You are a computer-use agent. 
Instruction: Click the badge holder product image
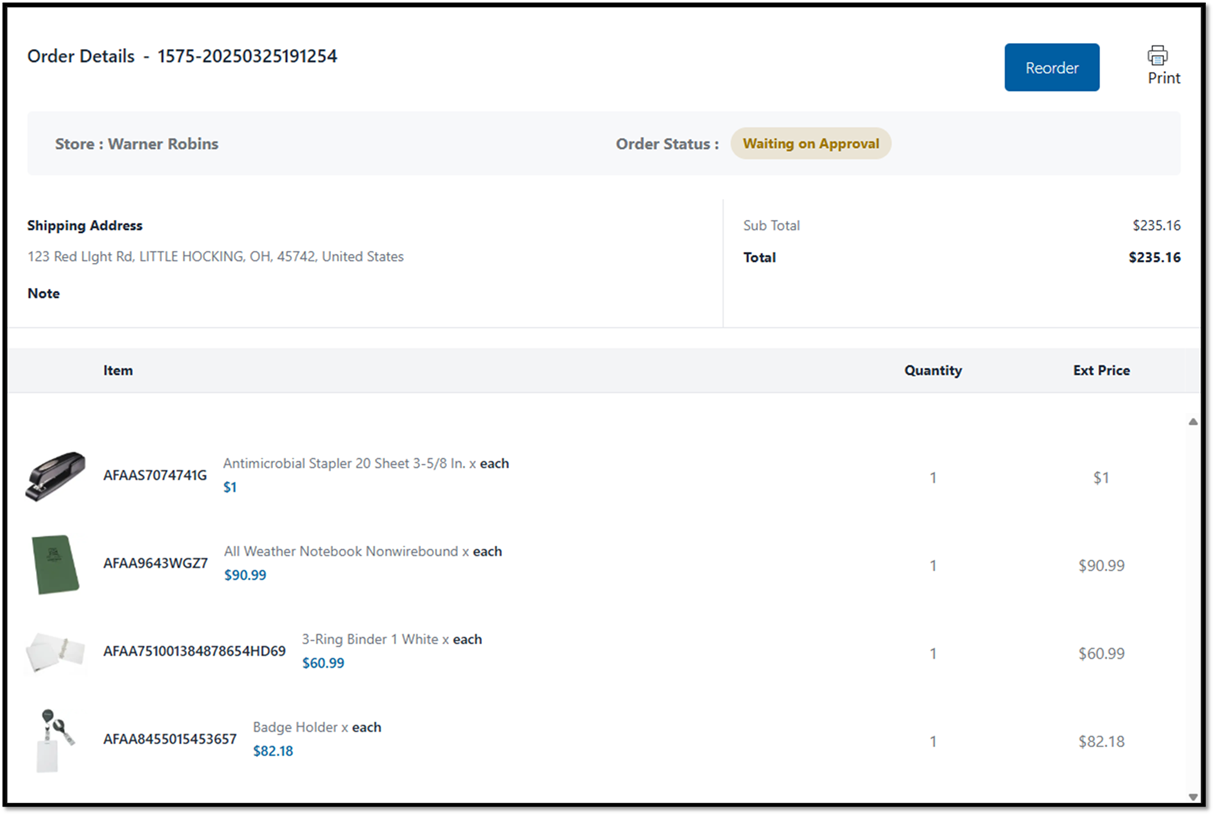[55, 740]
